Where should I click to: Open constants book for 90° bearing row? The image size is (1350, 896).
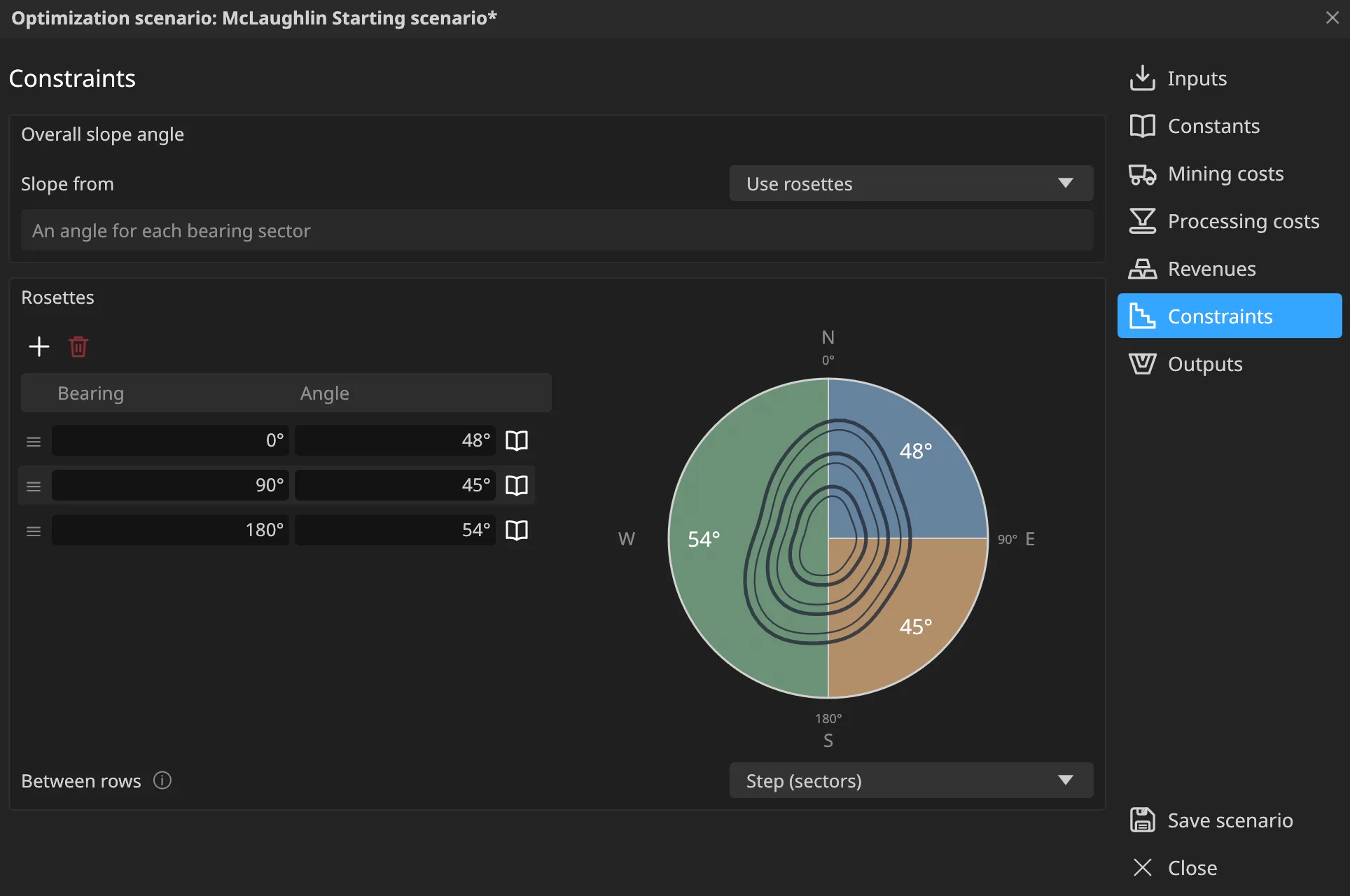click(x=517, y=485)
